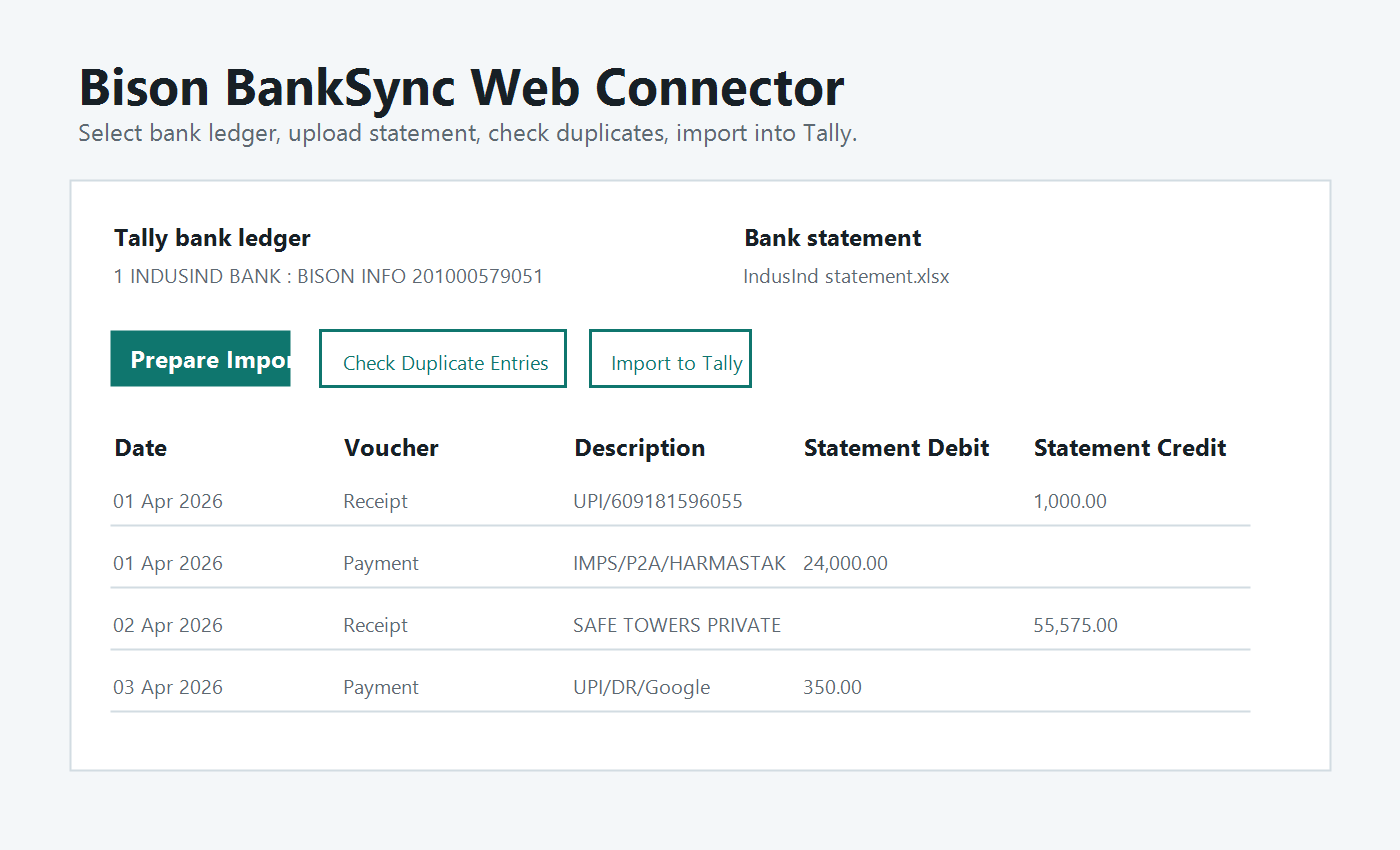
Task: Click debit amount 24,000.00
Action: pos(845,563)
